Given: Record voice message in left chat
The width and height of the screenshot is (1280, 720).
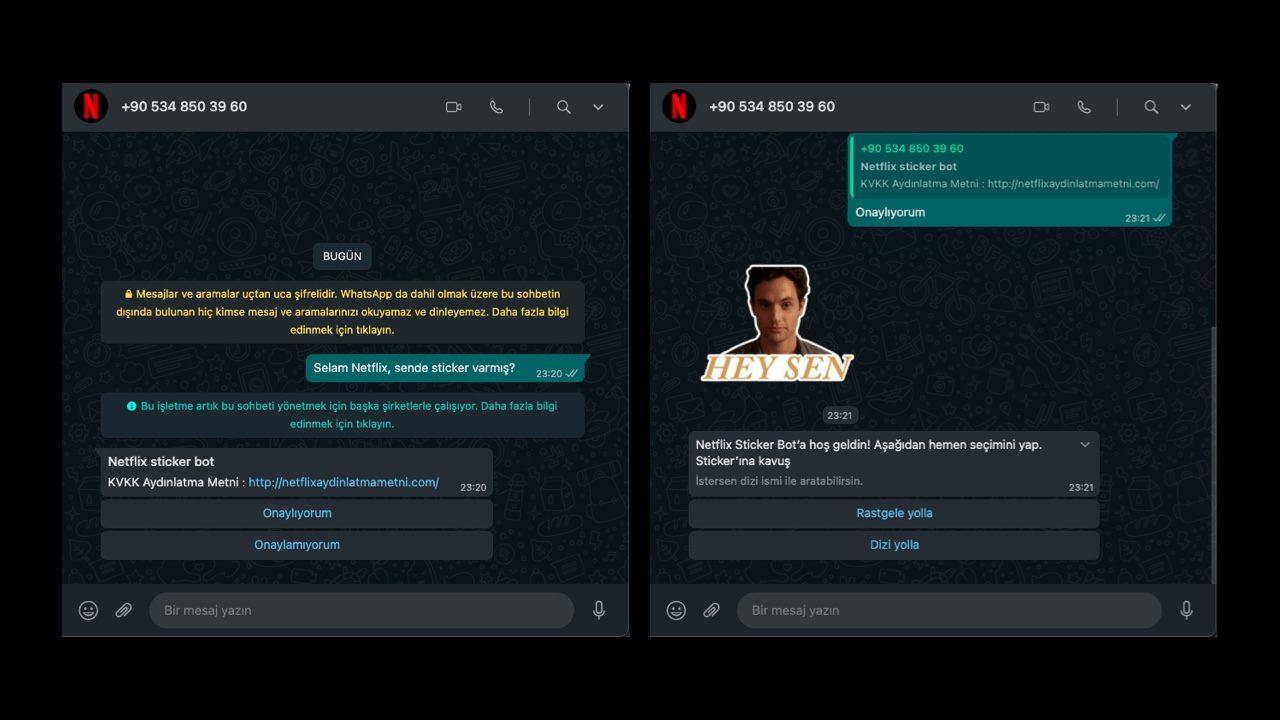Looking at the screenshot, I should pos(599,610).
